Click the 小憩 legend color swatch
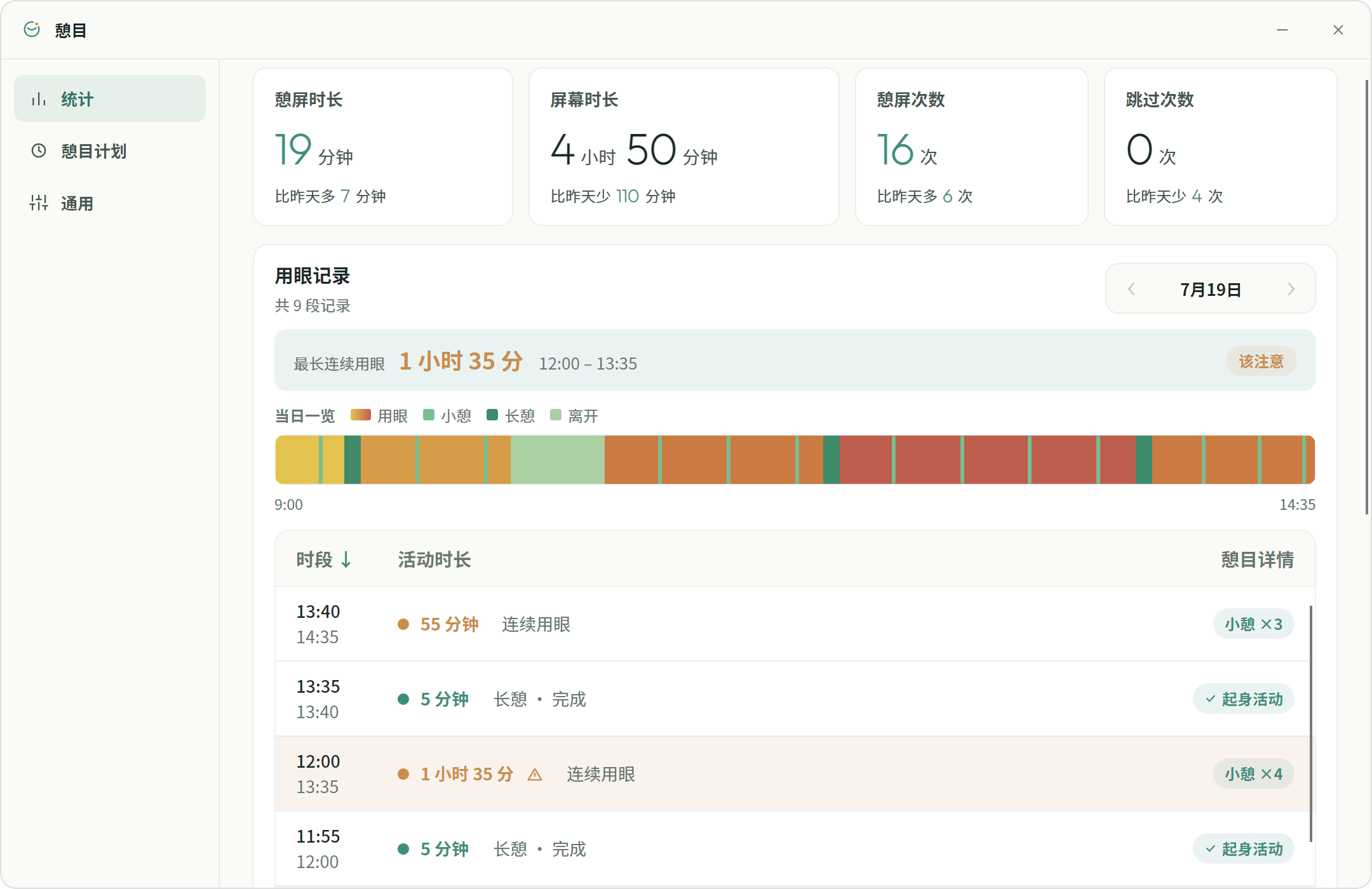 [429, 415]
